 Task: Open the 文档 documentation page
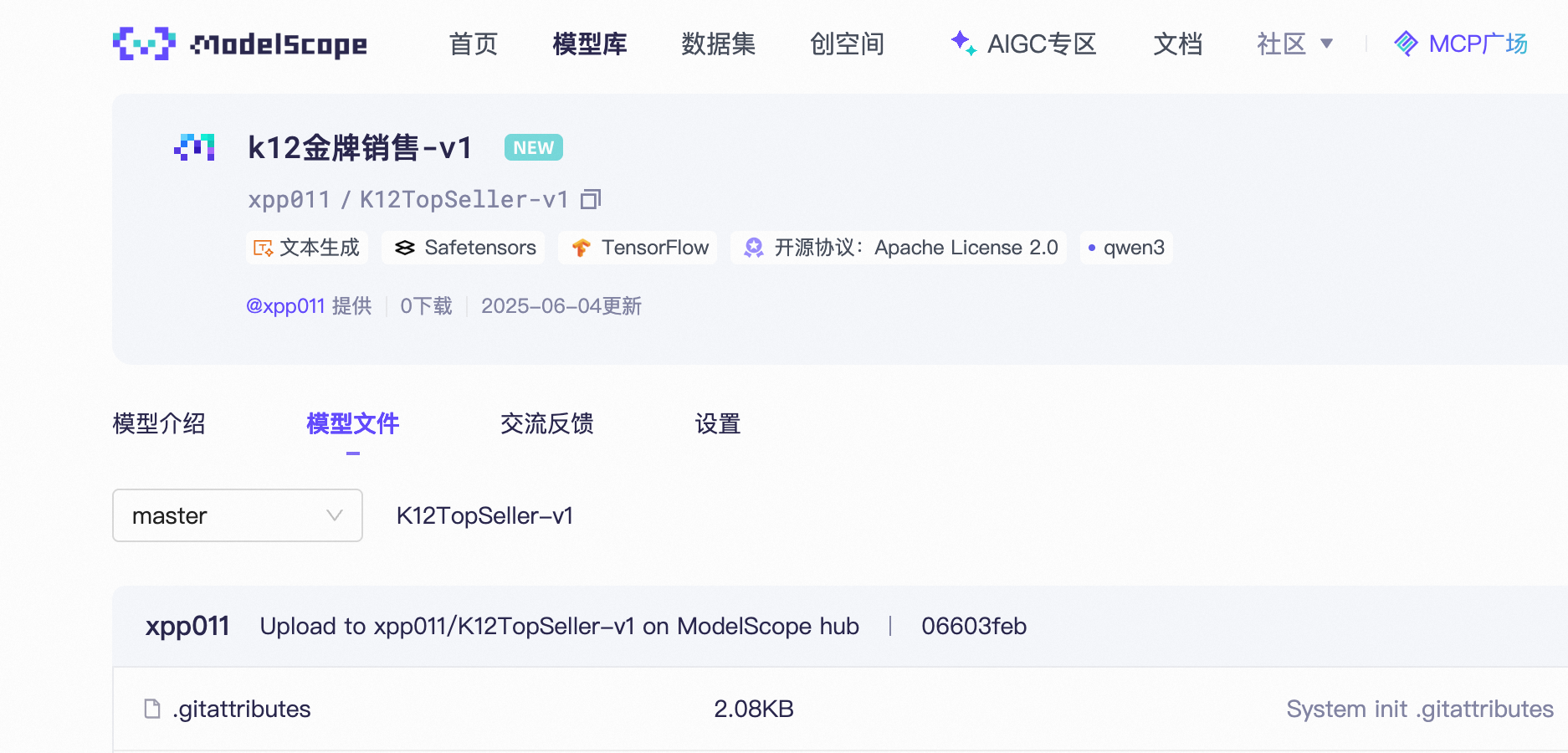pyautogui.click(x=1178, y=44)
